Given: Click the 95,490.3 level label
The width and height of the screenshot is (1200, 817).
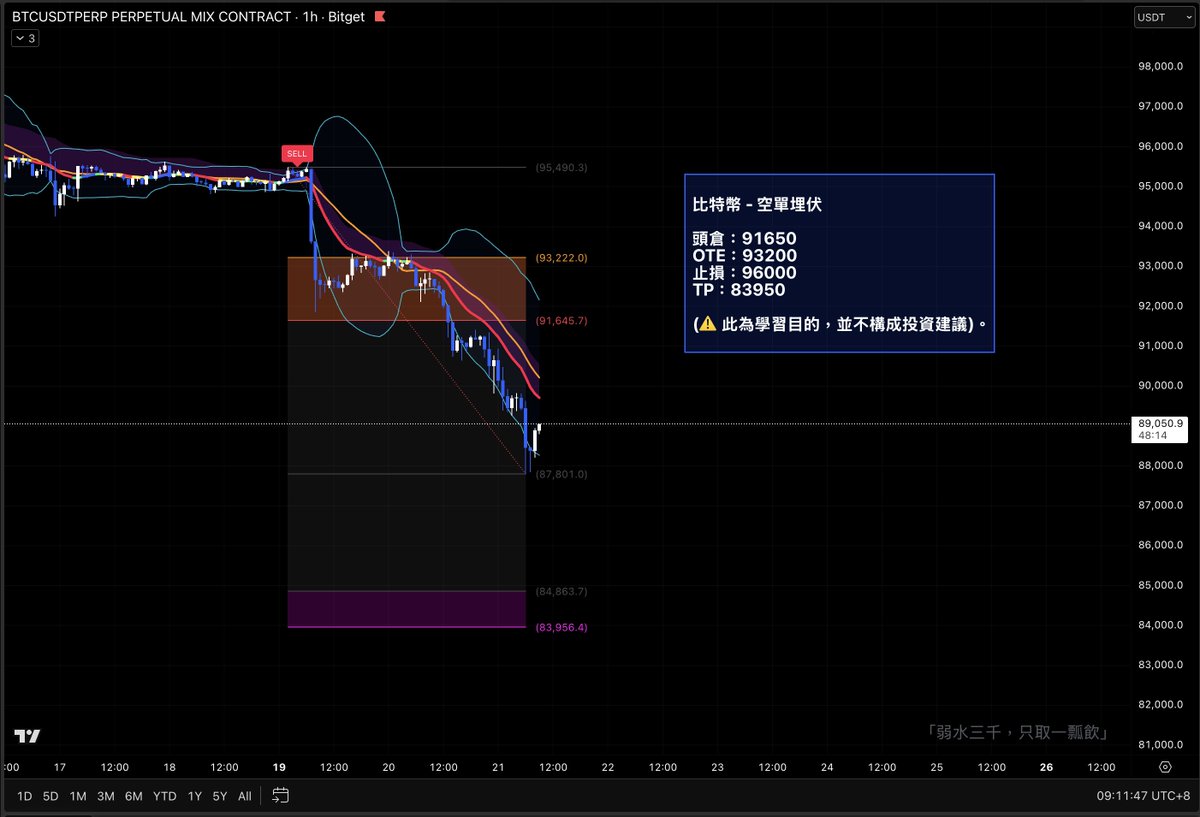Looking at the screenshot, I should pyautogui.click(x=561, y=167).
